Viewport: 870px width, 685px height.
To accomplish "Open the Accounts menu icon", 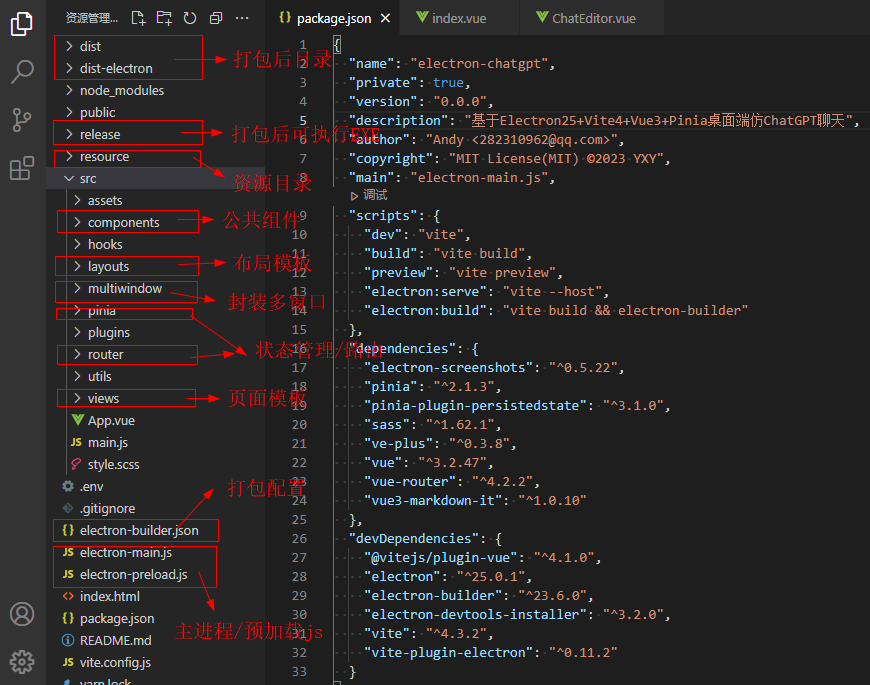I will click(x=21, y=613).
